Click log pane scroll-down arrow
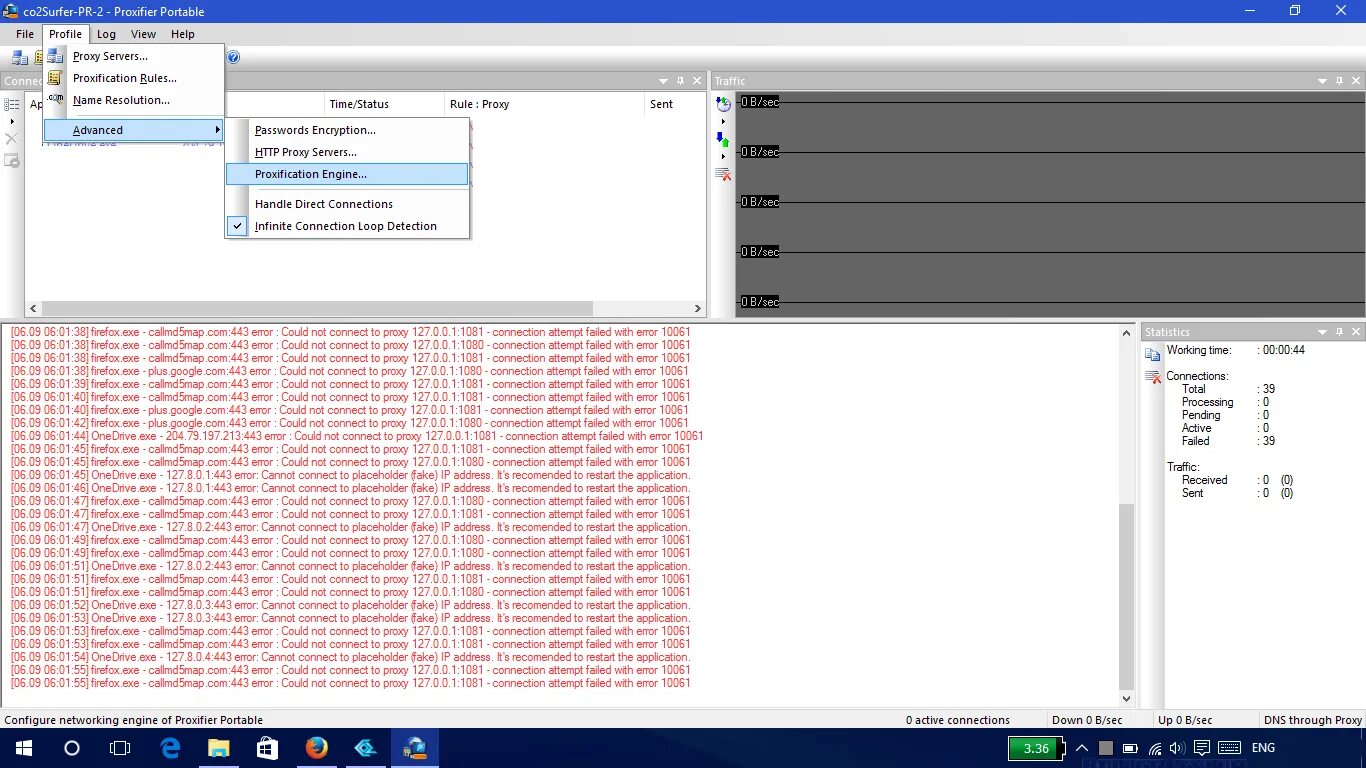Viewport: 1366px width, 768px height. 1127,699
